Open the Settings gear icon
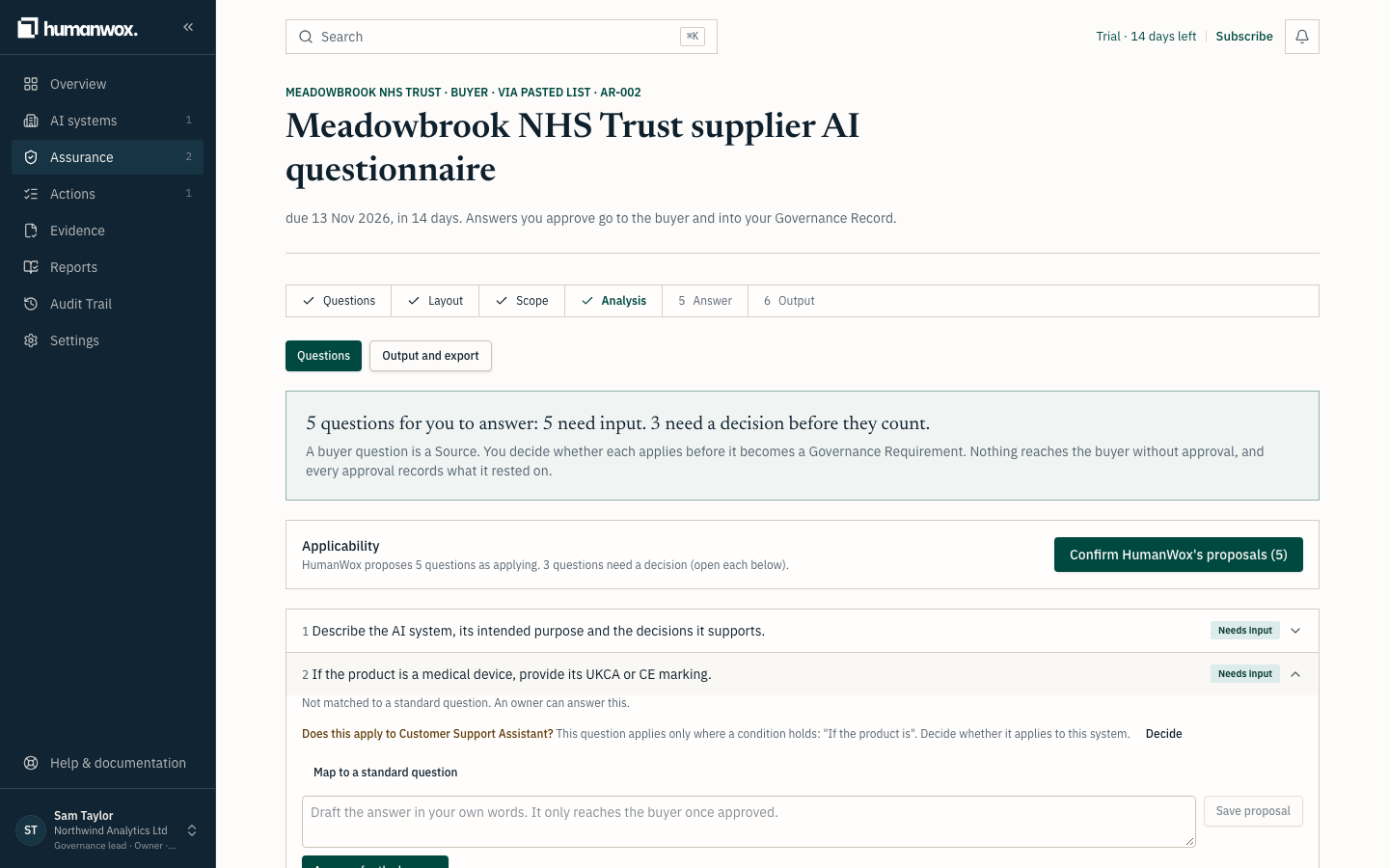Viewport: 1389px width, 868px height. pos(31,340)
